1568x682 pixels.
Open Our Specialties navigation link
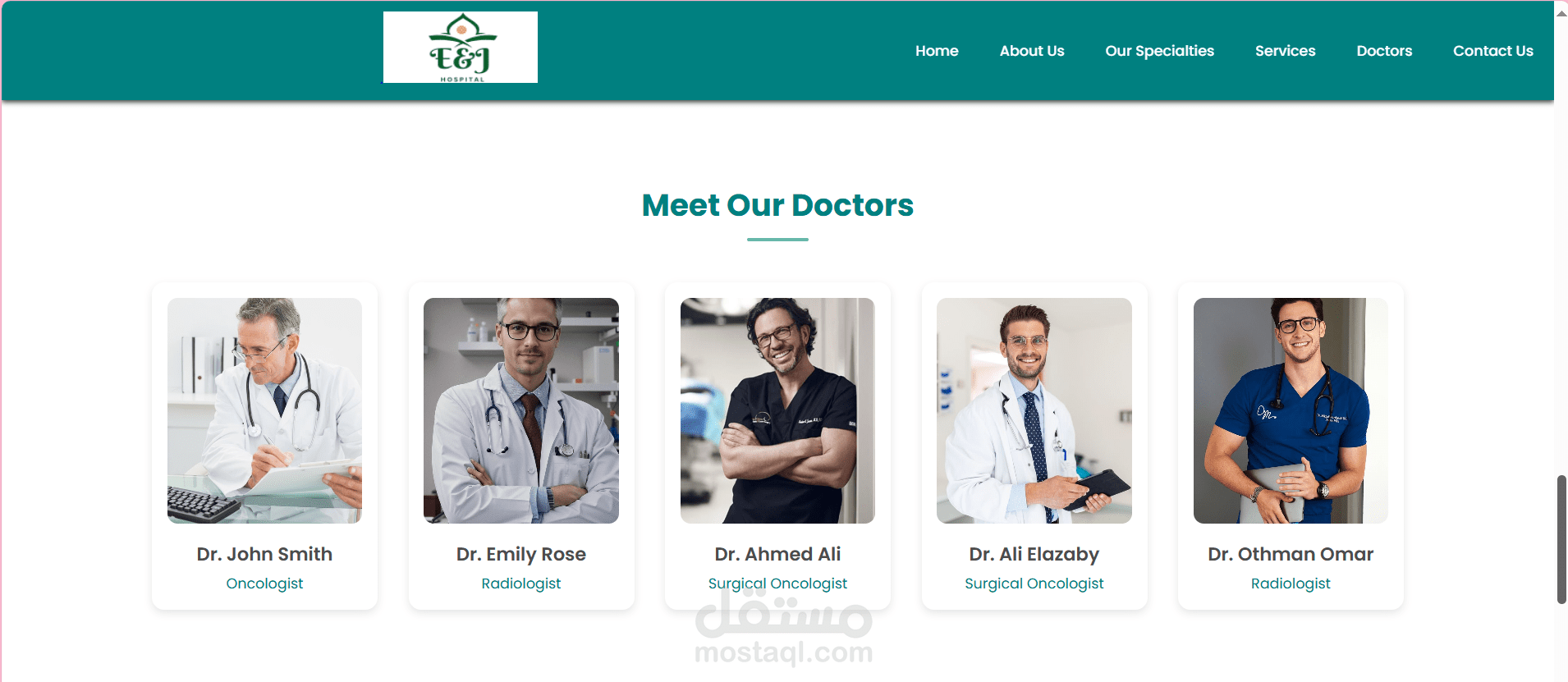[1159, 51]
